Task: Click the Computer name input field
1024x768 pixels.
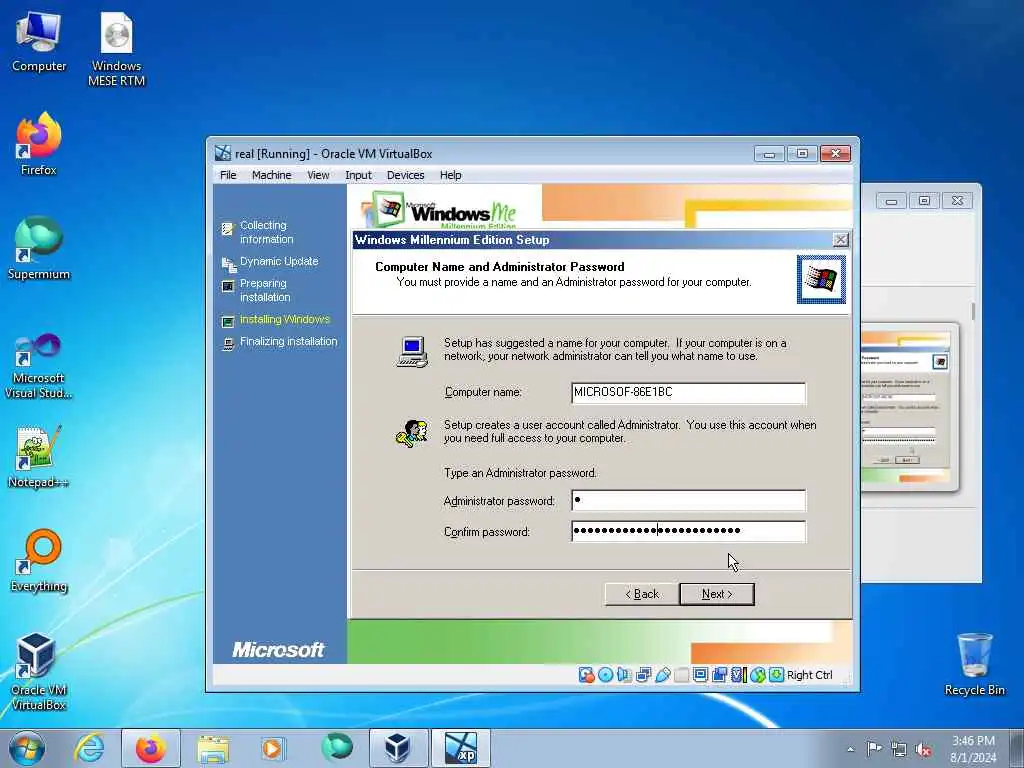Action: pos(688,392)
